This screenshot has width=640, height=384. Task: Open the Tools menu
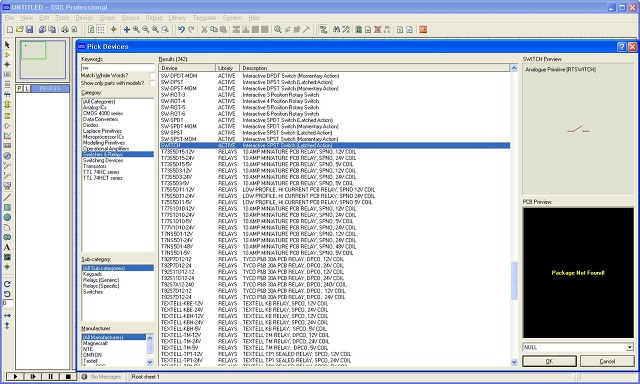(x=62, y=18)
